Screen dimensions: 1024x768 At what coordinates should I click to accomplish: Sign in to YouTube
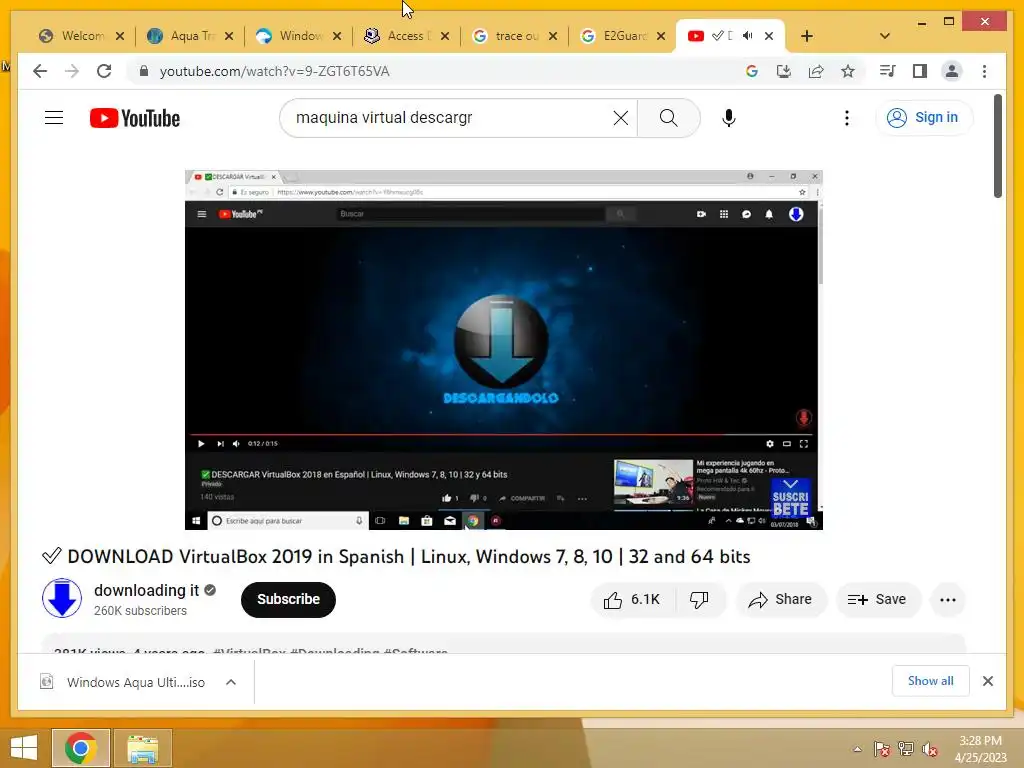(x=923, y=118)
